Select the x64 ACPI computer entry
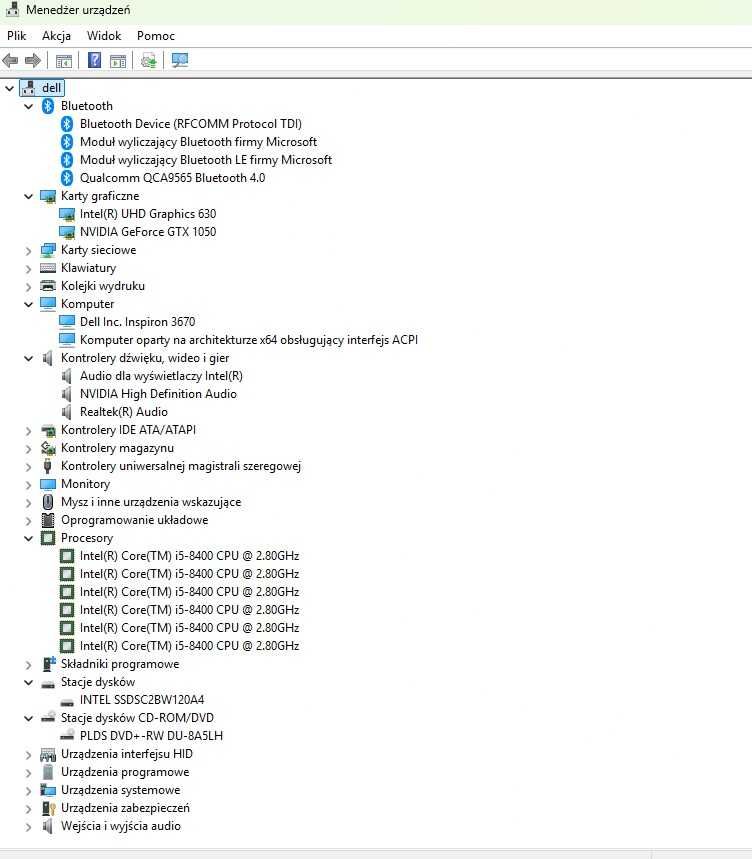 (249, 340)
